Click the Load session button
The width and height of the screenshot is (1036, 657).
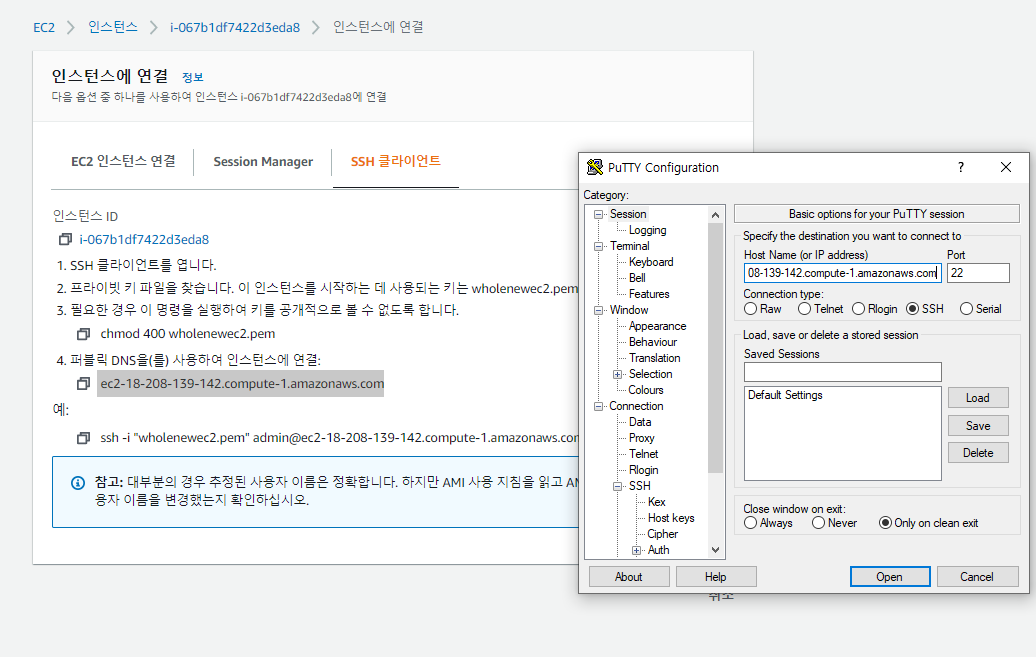click(978, 398)
